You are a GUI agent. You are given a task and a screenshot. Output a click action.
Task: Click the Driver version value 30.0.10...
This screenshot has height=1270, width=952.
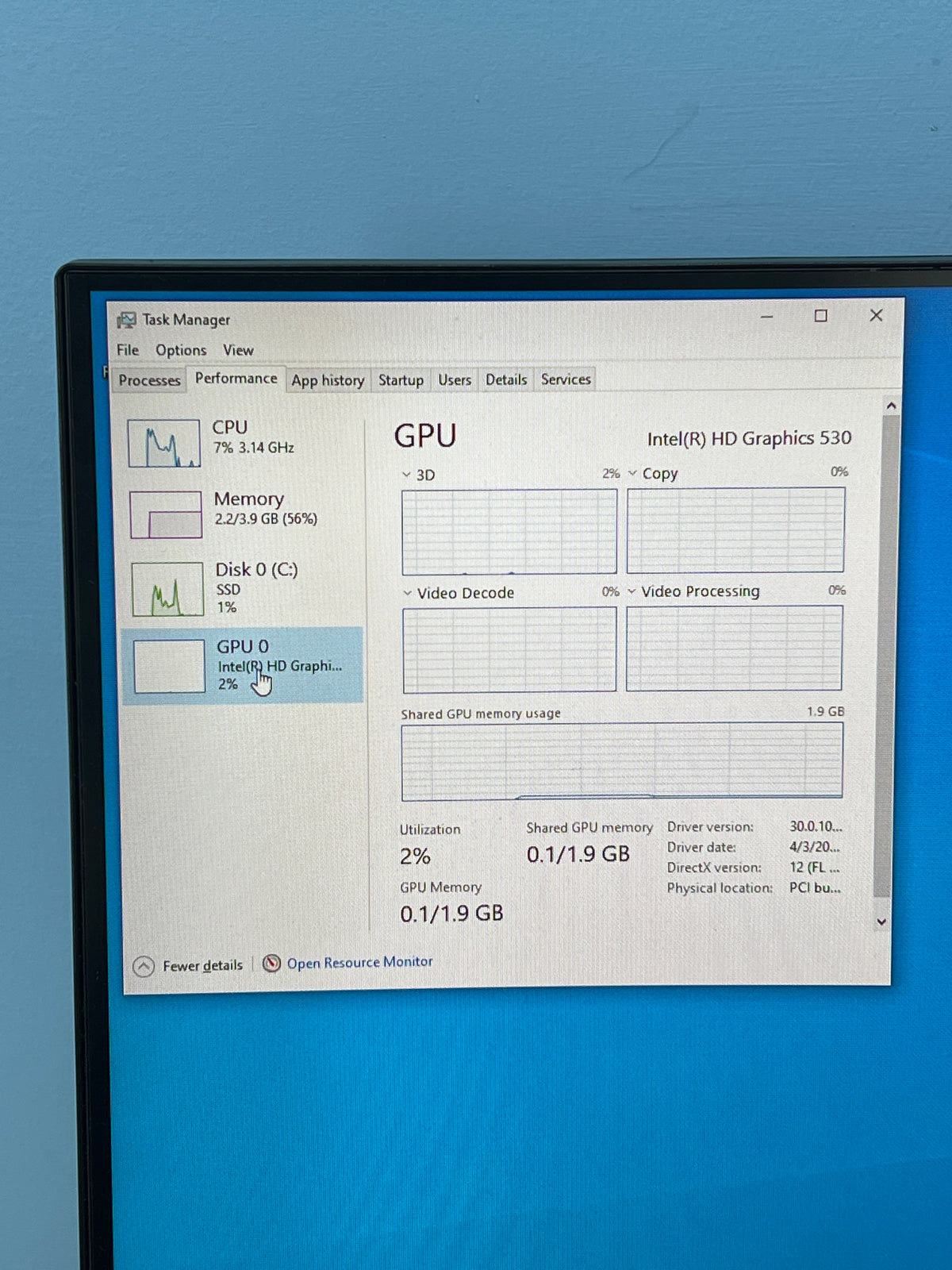point(816,826)
